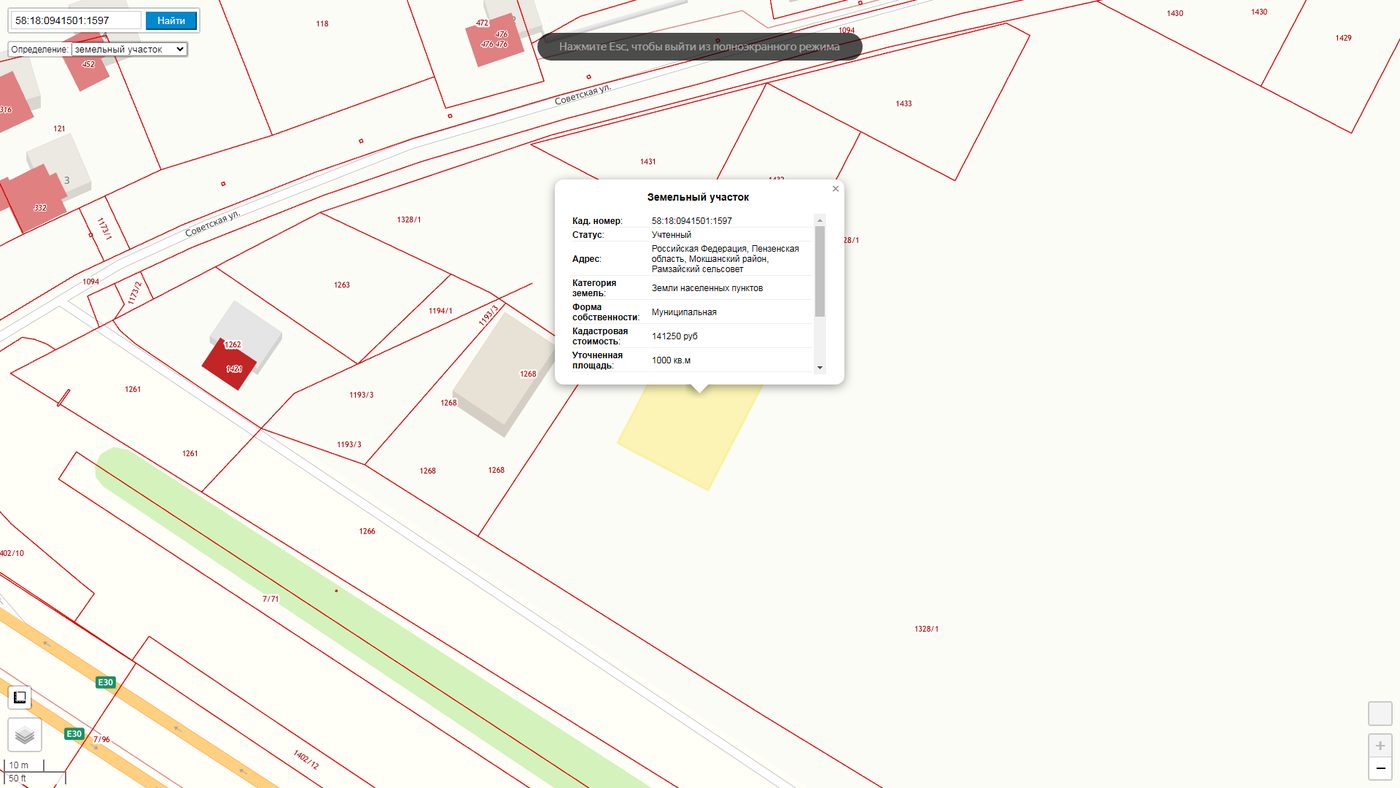
Task: Click the Категория земель: field label
Action: pos(594,288)
